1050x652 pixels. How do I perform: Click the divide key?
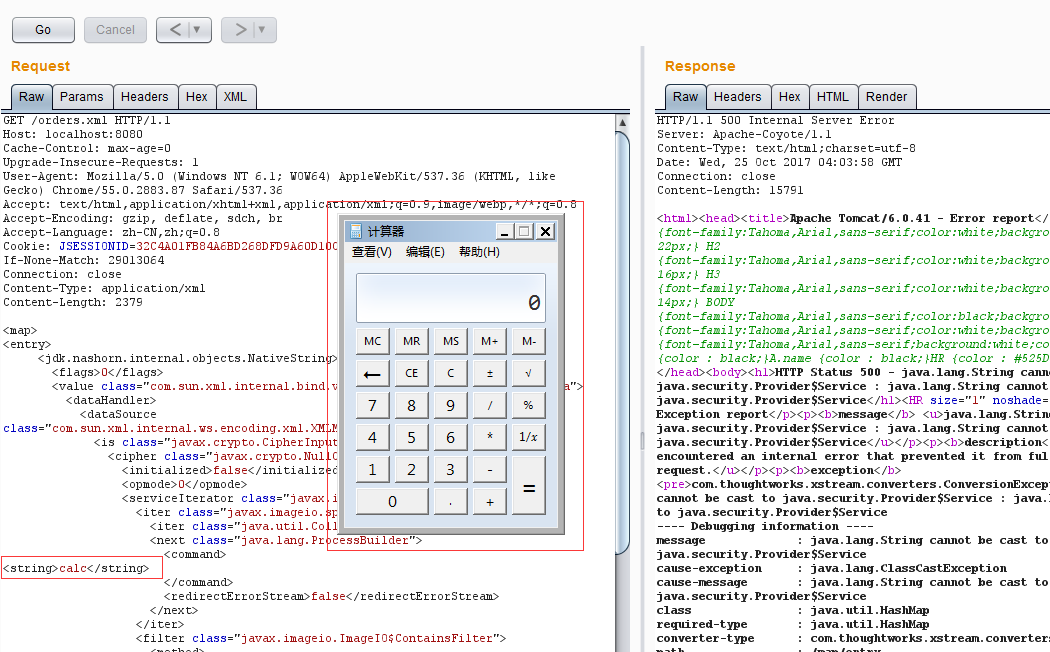(x=490, y=406)
